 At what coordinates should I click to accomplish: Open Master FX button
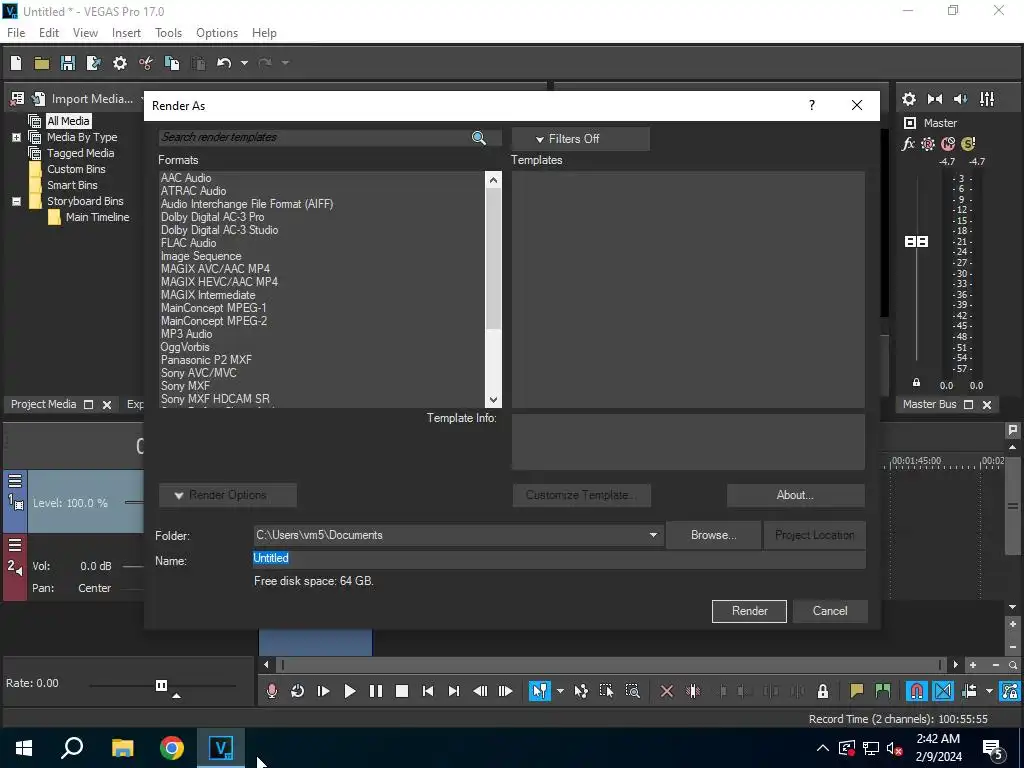pos(908,144)
